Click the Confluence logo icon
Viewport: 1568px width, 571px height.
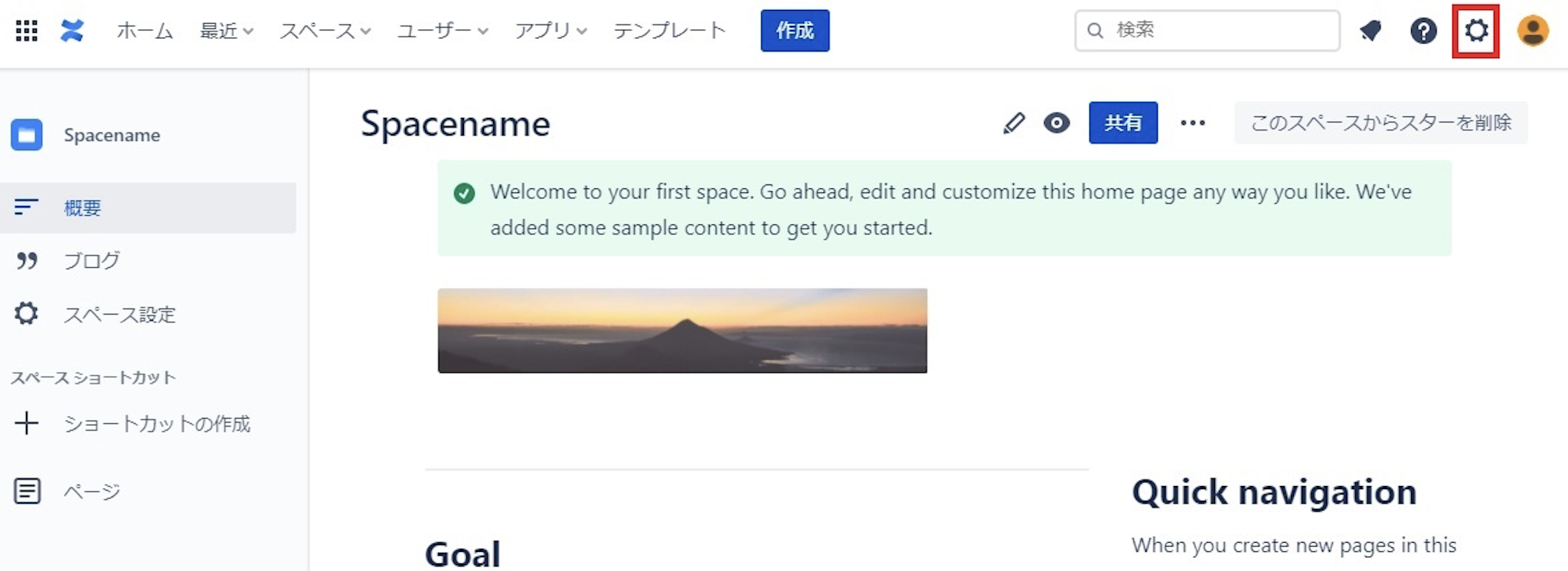pyautogui.click(x=71, y=31)
